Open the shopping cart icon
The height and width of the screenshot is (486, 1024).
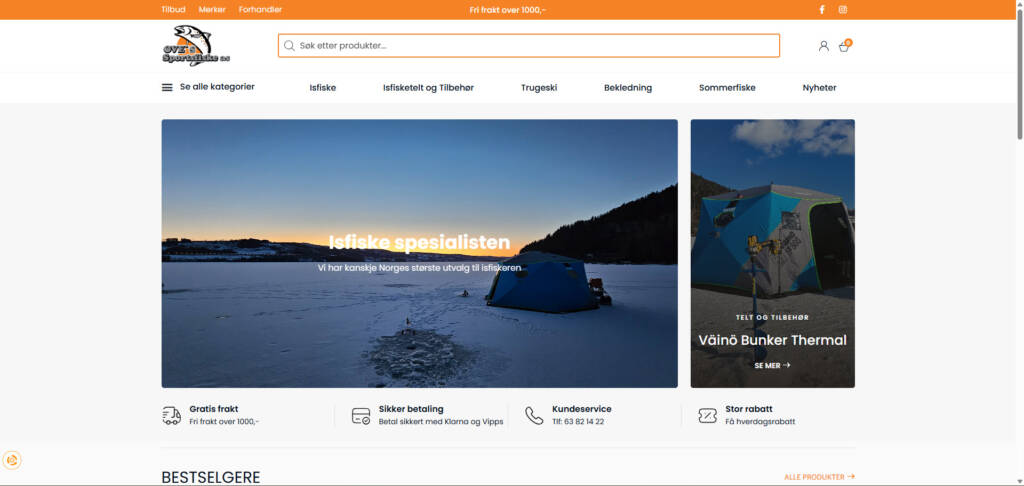844,46
